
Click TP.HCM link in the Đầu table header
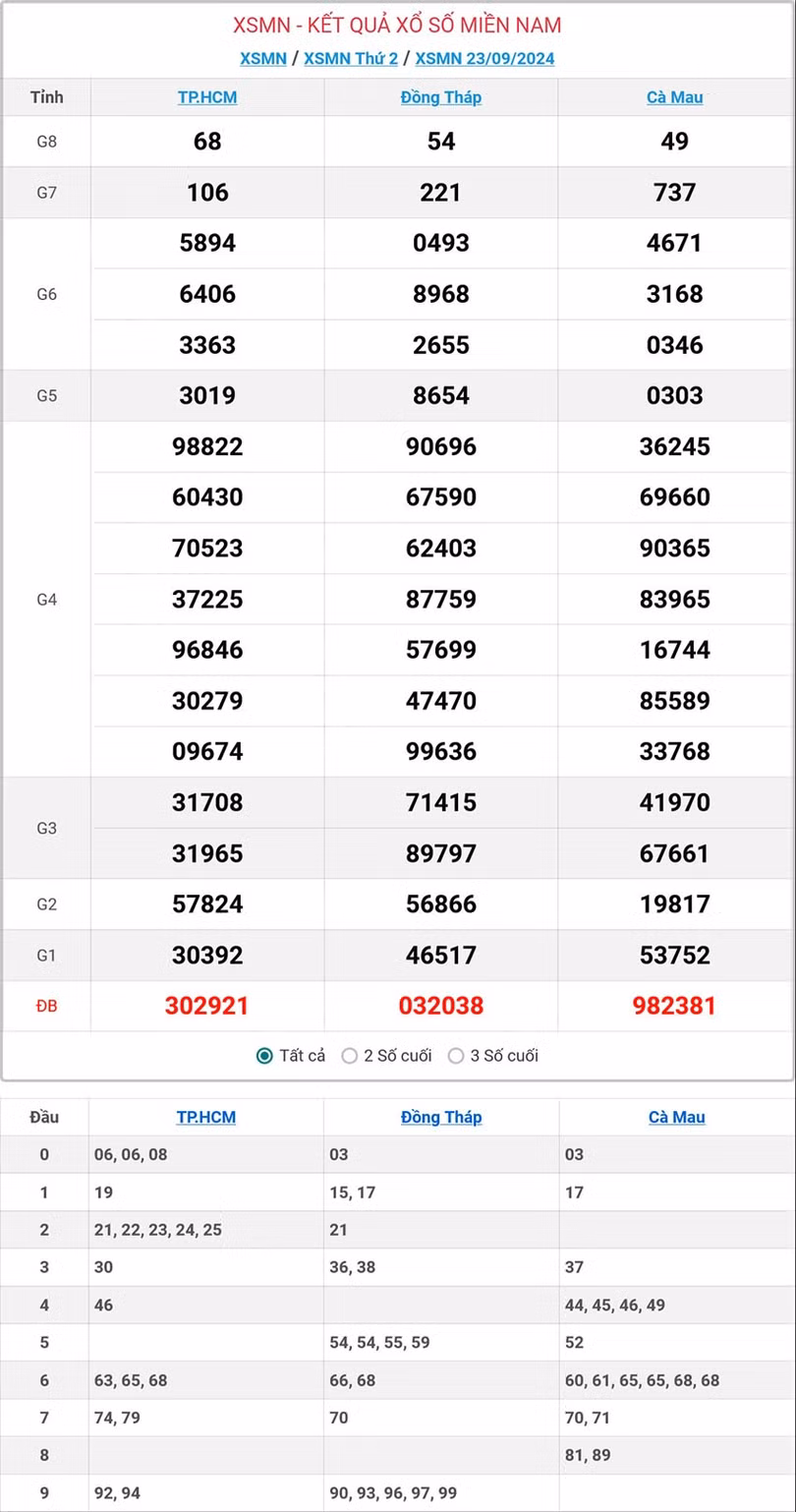pyautogui.click(x=206, y=1117)
